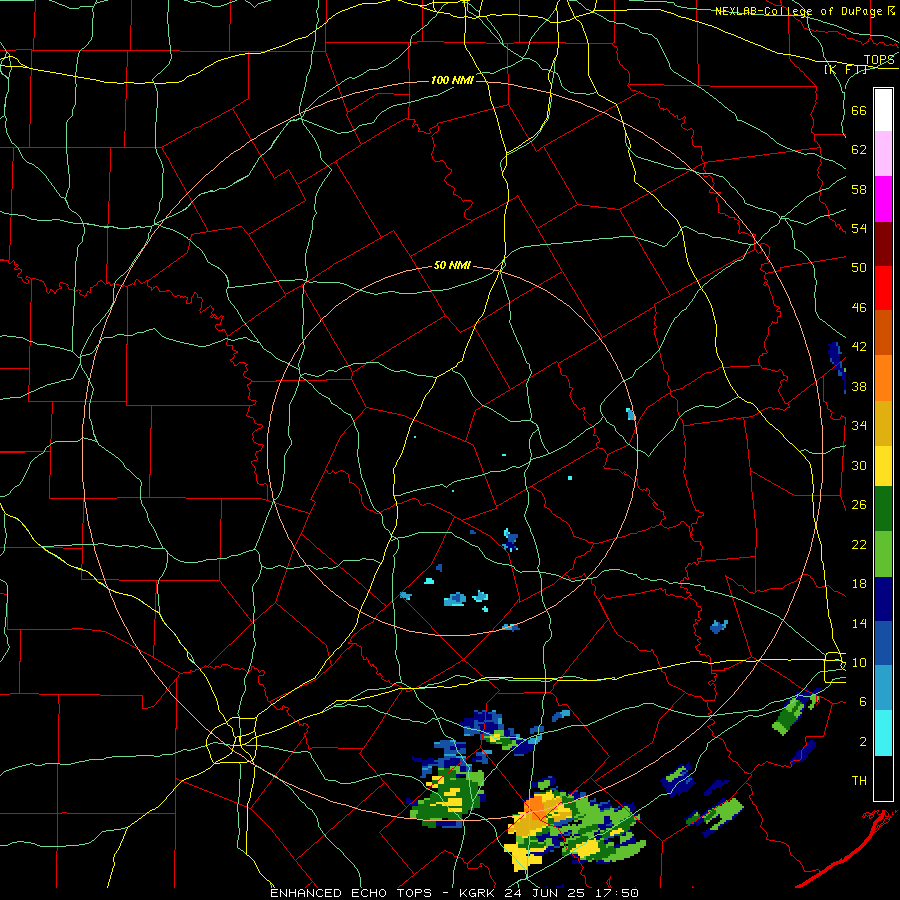This screenshot has height=900, width=900.
Task: Click the 34 value on the scale
Action: tap(859, 426)
